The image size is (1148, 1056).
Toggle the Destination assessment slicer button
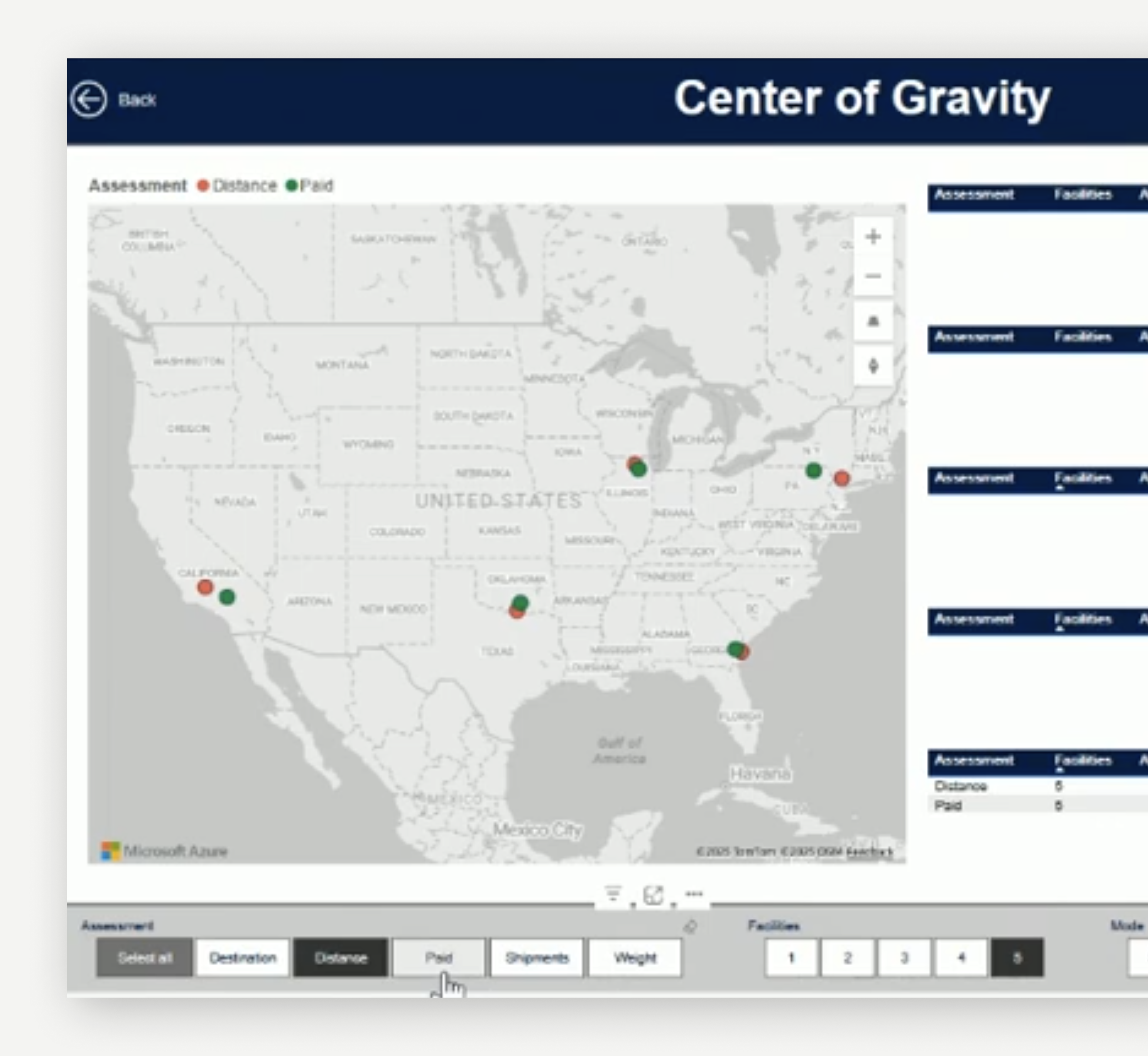tap(243, 958)
